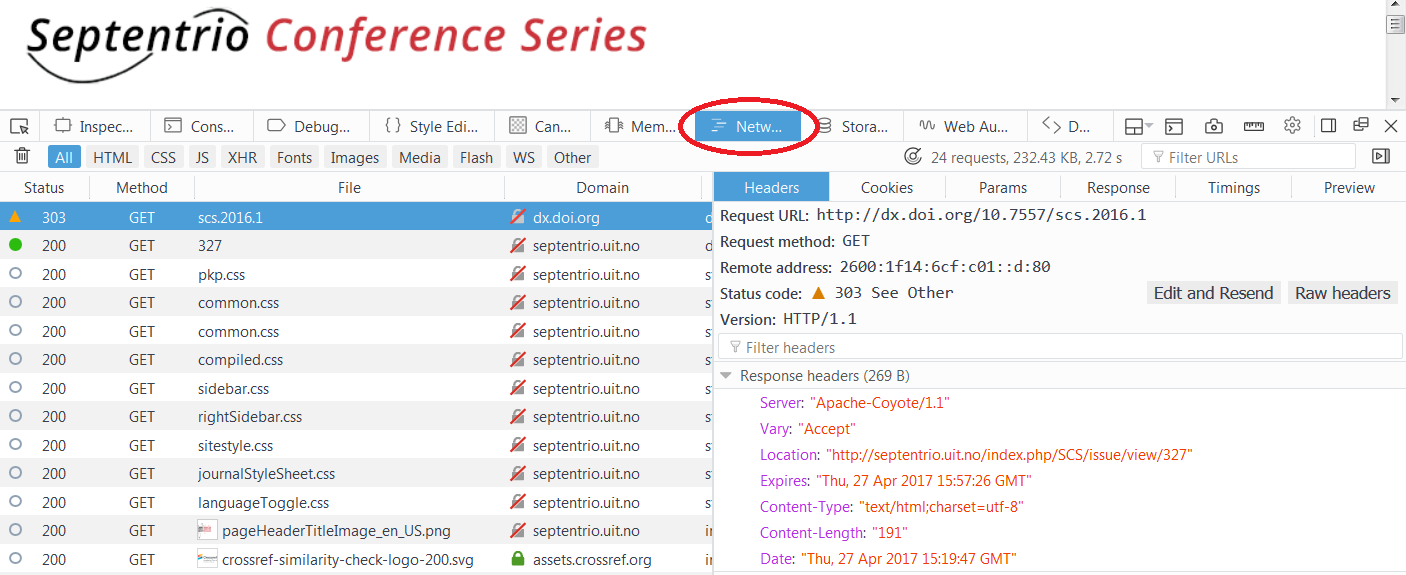
Task: Switch to the Console tab
Action: (x=201, y=126)
